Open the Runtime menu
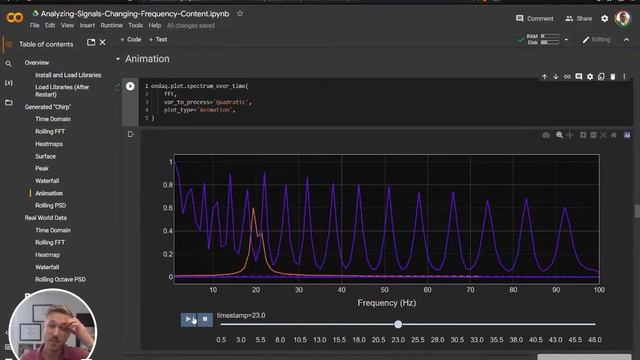The image size is (640, 360). coord(111,25)
